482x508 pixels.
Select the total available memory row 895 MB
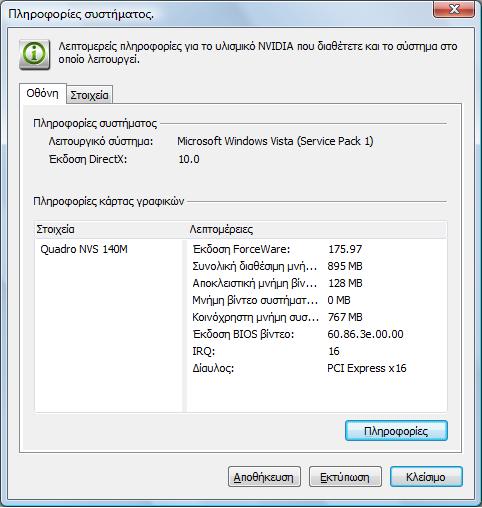(316, 266)
